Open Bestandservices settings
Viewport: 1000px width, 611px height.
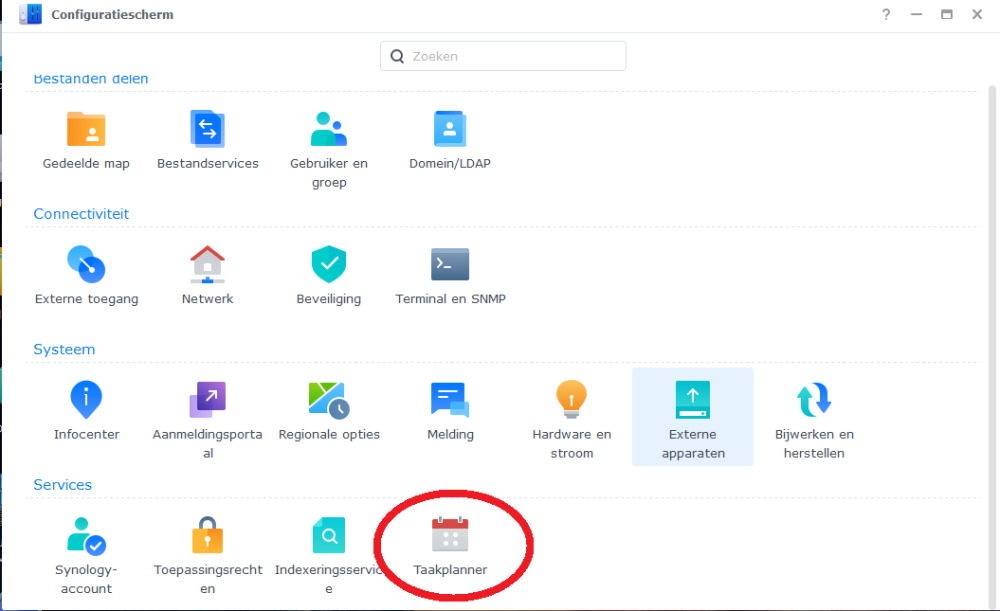point(207,129)
